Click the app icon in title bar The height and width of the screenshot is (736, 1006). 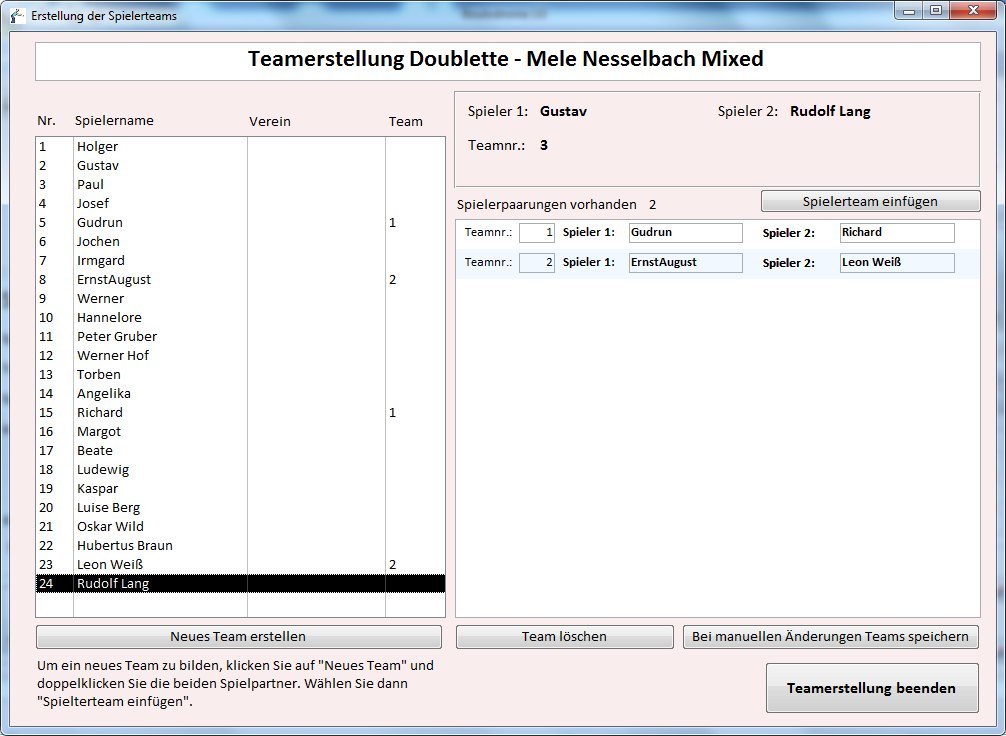pos(17,16)
